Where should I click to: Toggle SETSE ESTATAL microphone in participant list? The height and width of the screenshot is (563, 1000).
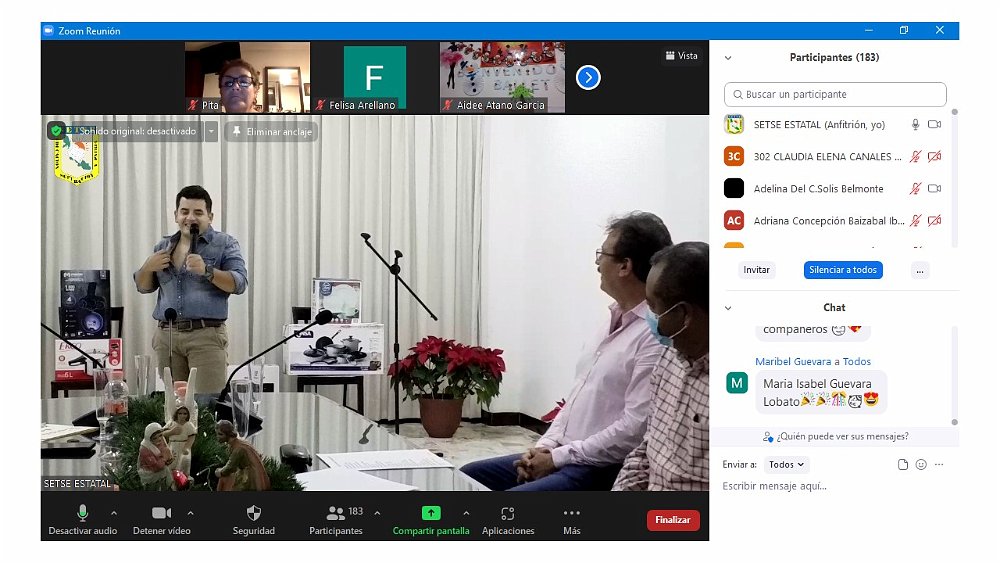[x=914, y=125]
